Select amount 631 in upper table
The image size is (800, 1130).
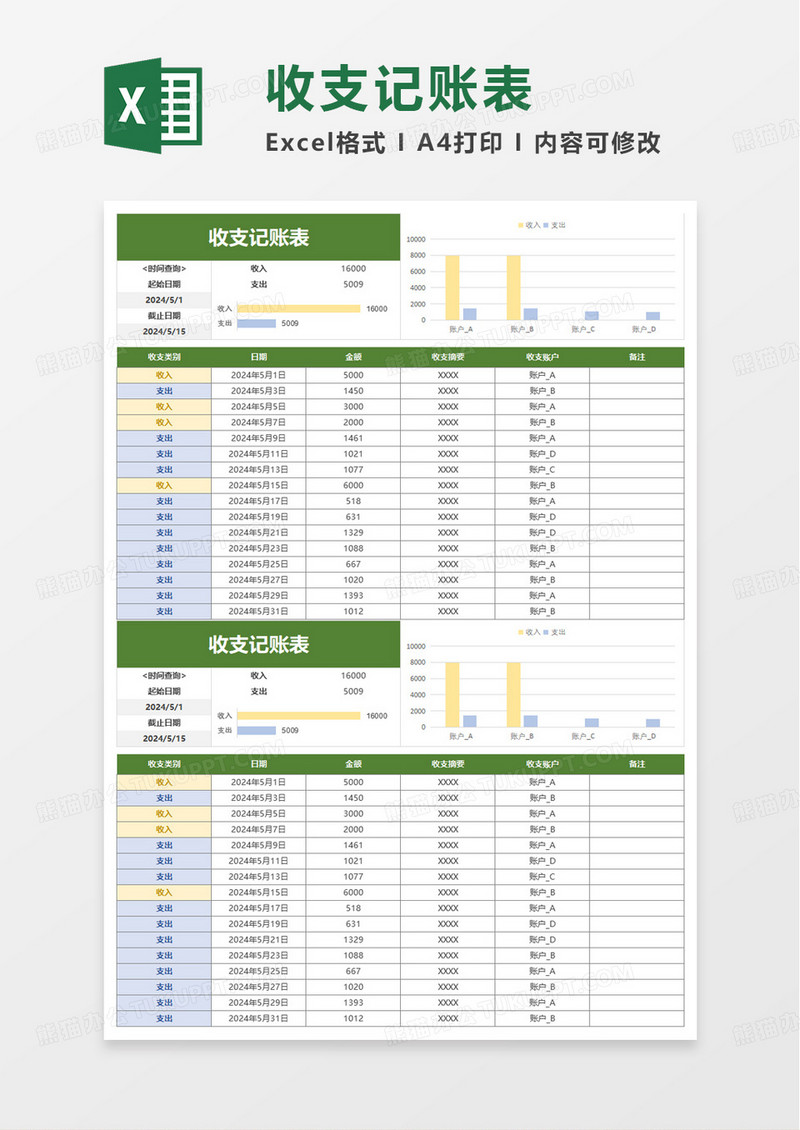(353, 517)
